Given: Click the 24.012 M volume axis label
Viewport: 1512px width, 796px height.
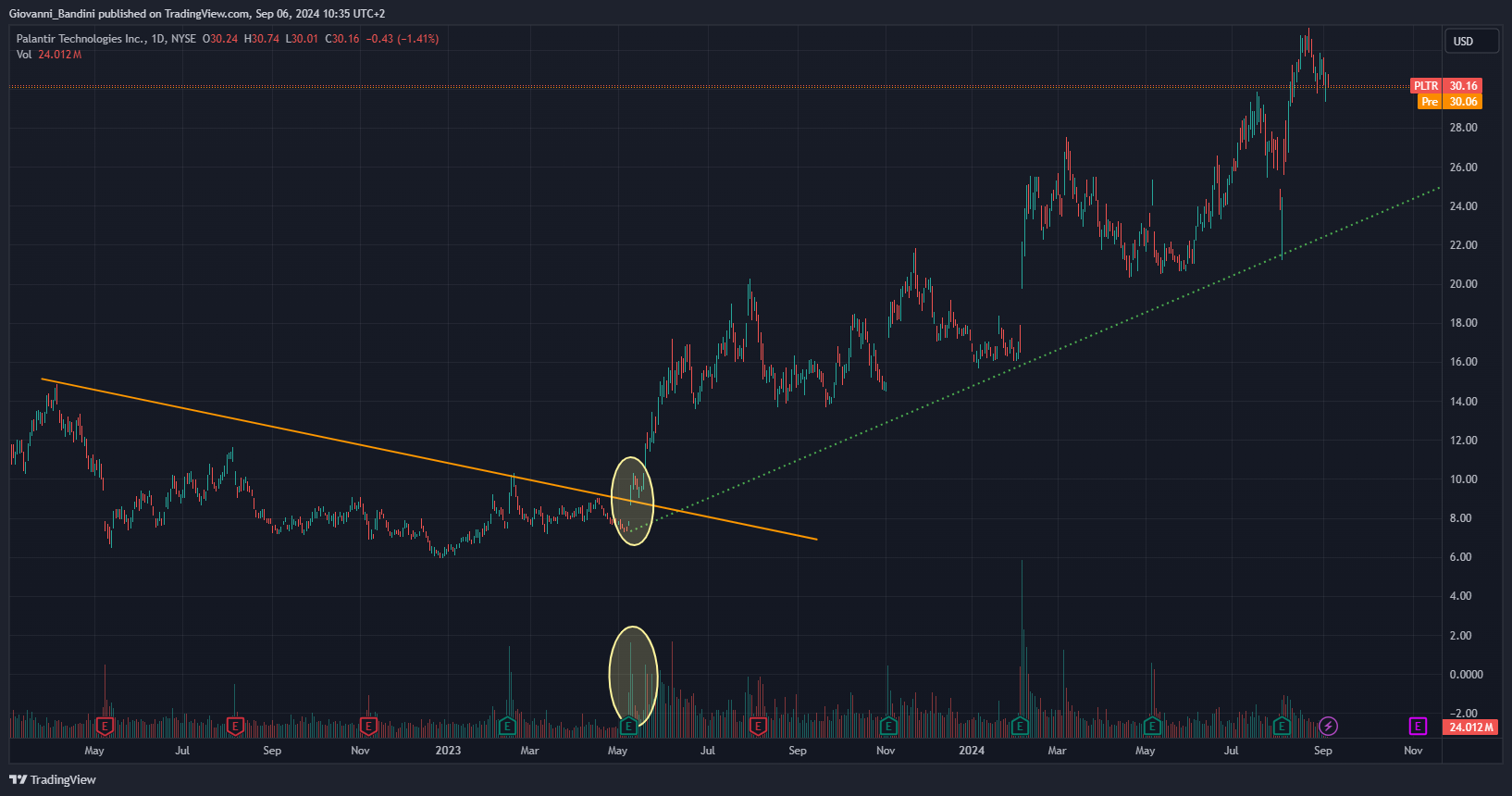Looking at the screenshot, I should coord(1470,728).
